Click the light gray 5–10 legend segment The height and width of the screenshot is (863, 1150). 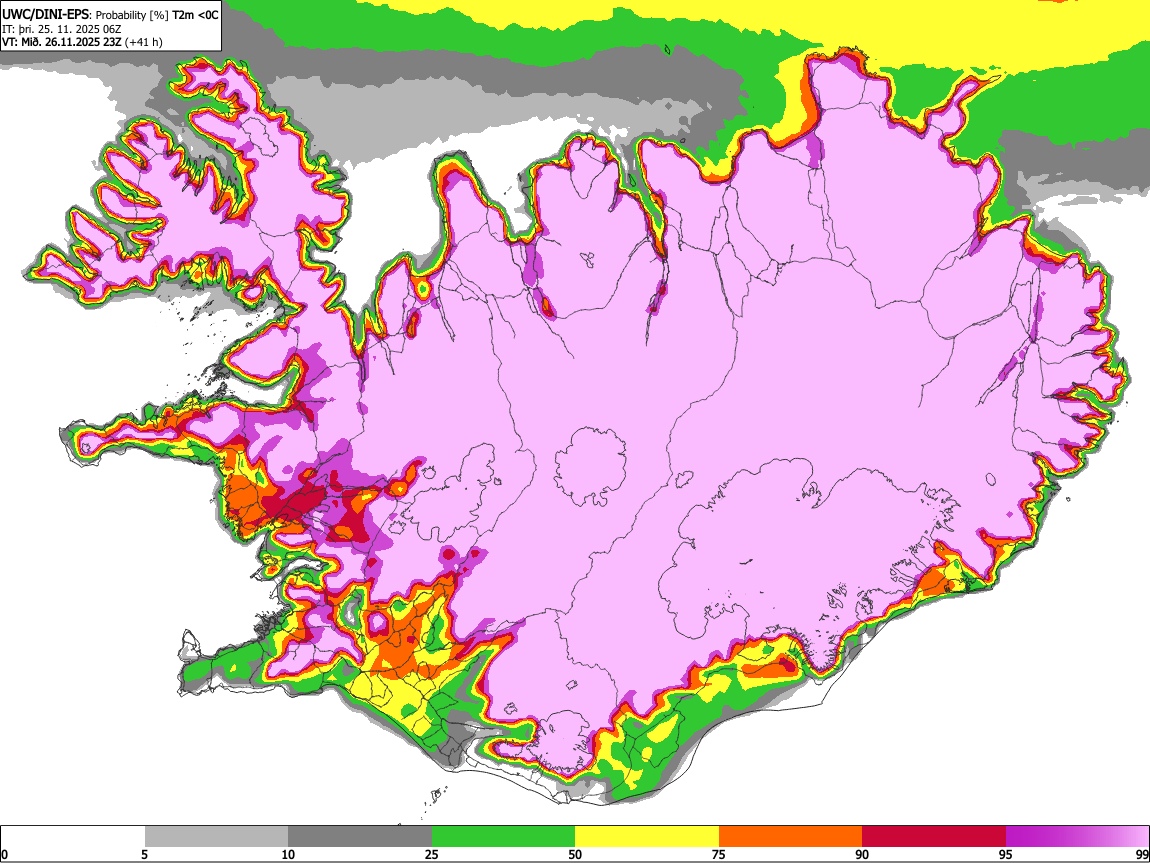pos(216,837)
